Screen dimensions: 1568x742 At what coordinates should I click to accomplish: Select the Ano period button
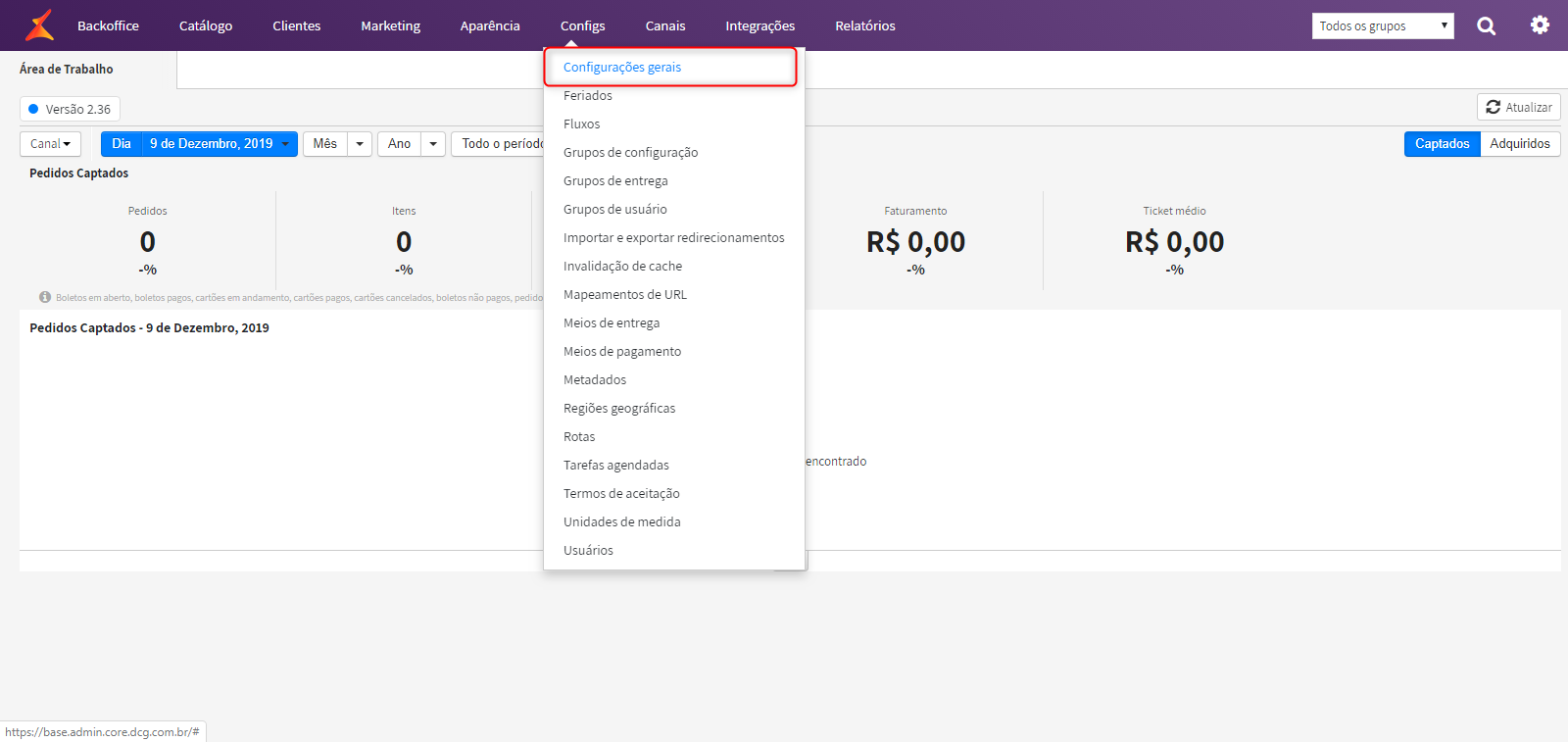point(399,144)
